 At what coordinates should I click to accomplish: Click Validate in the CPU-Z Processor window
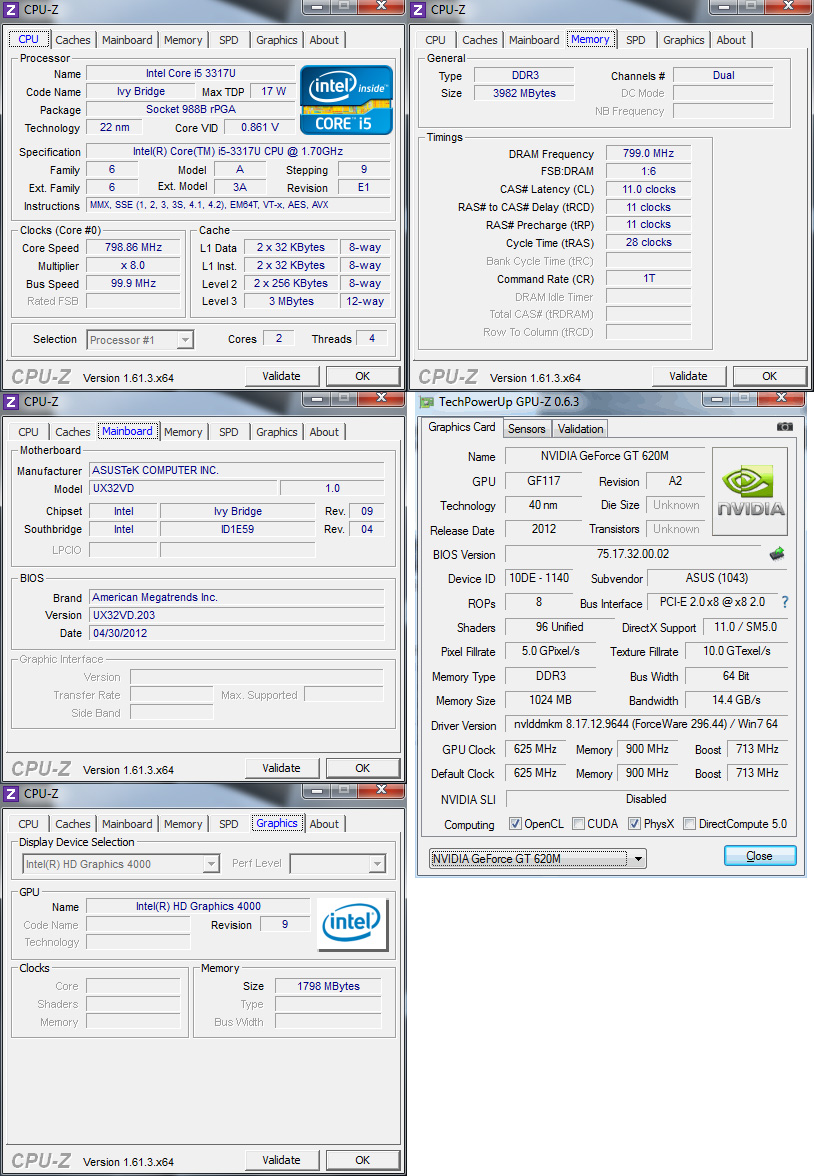coord(282,376)
